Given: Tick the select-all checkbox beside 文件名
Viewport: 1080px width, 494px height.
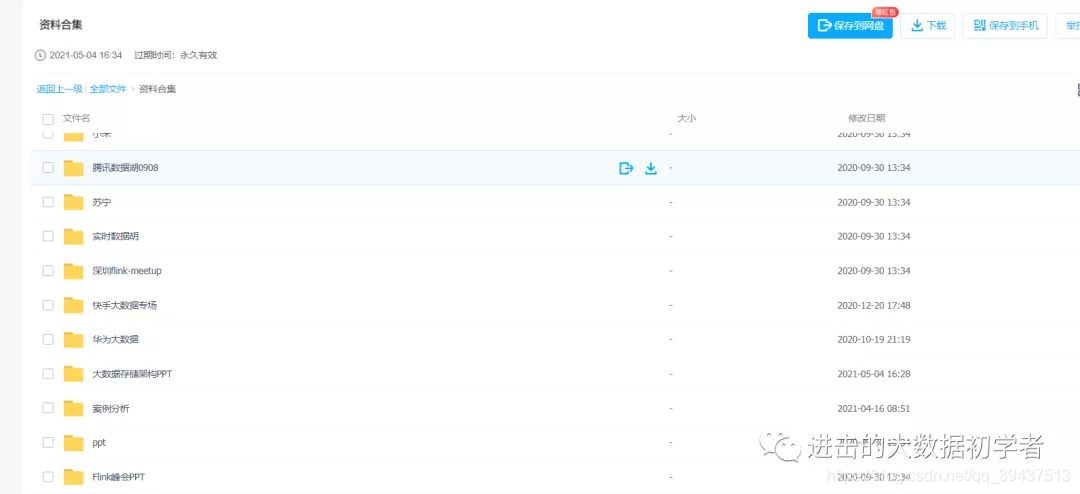Looking at the screenshot, I should (48, 119).
